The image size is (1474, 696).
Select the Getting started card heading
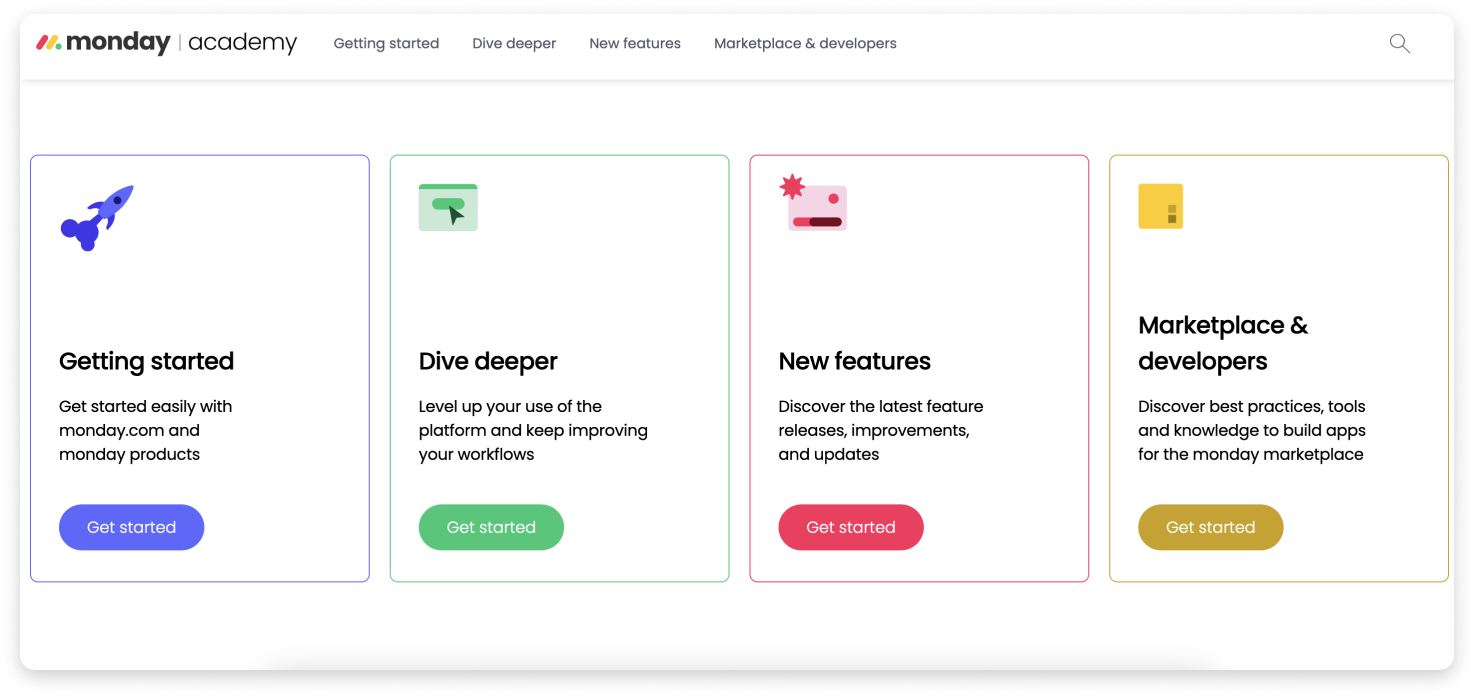[x=146, y=361]
